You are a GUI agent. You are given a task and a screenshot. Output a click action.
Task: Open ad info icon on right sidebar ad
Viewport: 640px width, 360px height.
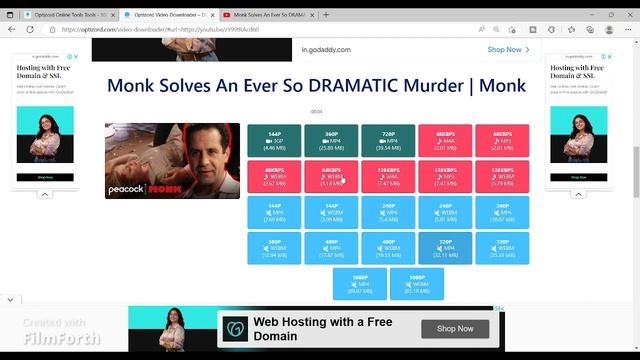[603, 57]
